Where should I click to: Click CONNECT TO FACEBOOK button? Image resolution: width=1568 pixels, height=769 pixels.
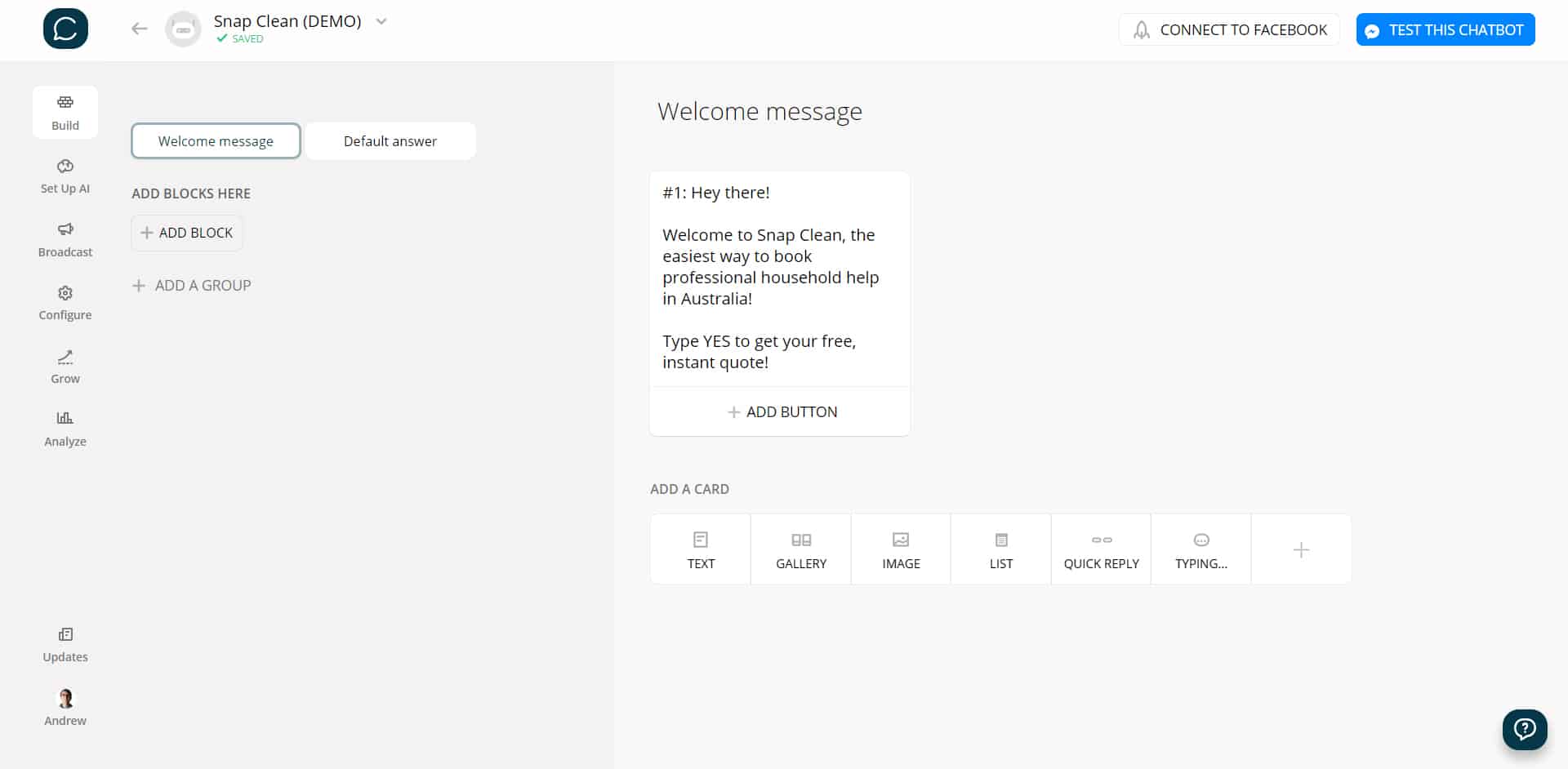click(x=1229, y=29)
